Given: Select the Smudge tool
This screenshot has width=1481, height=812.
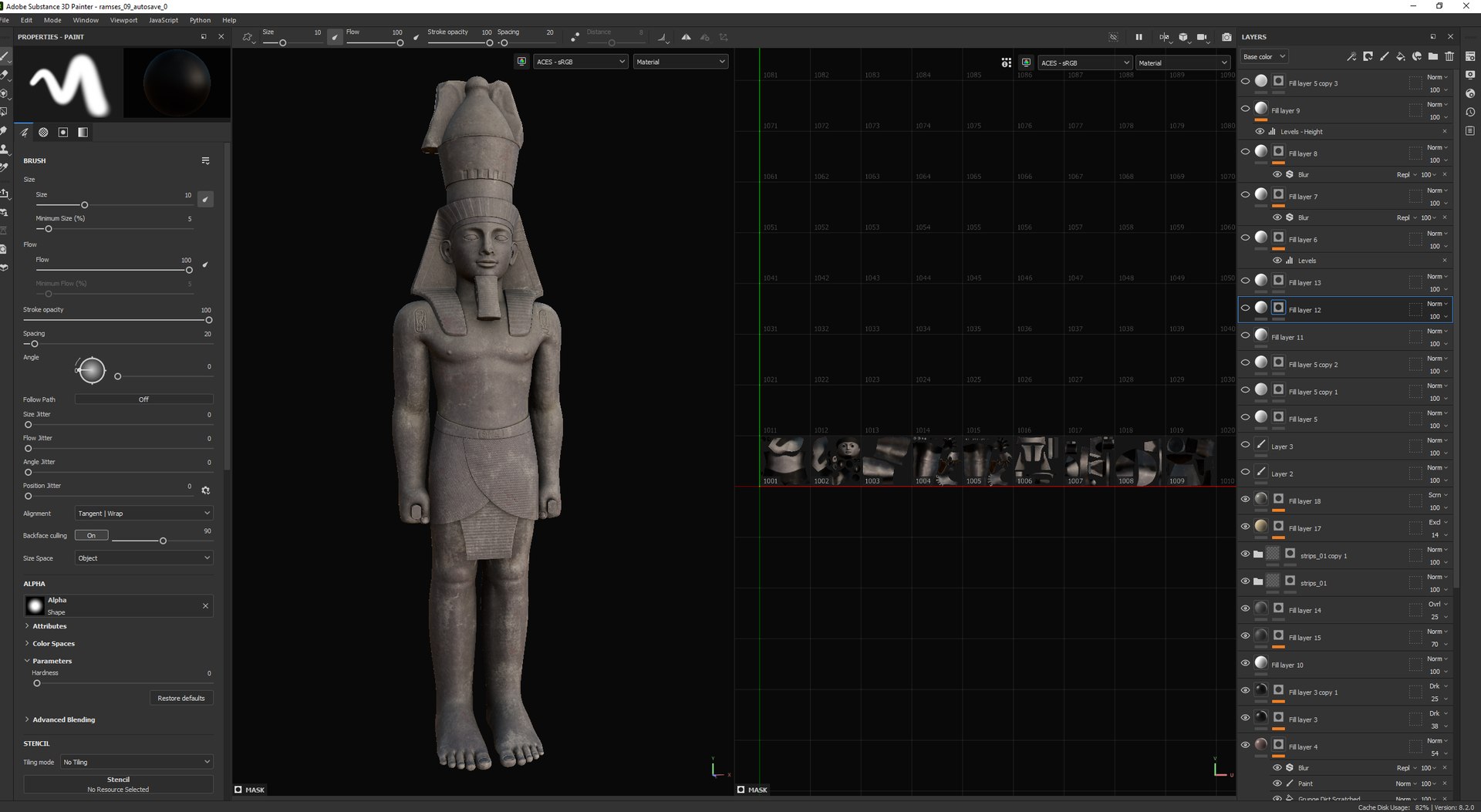Looking at the screenshot, I should 5,130.
